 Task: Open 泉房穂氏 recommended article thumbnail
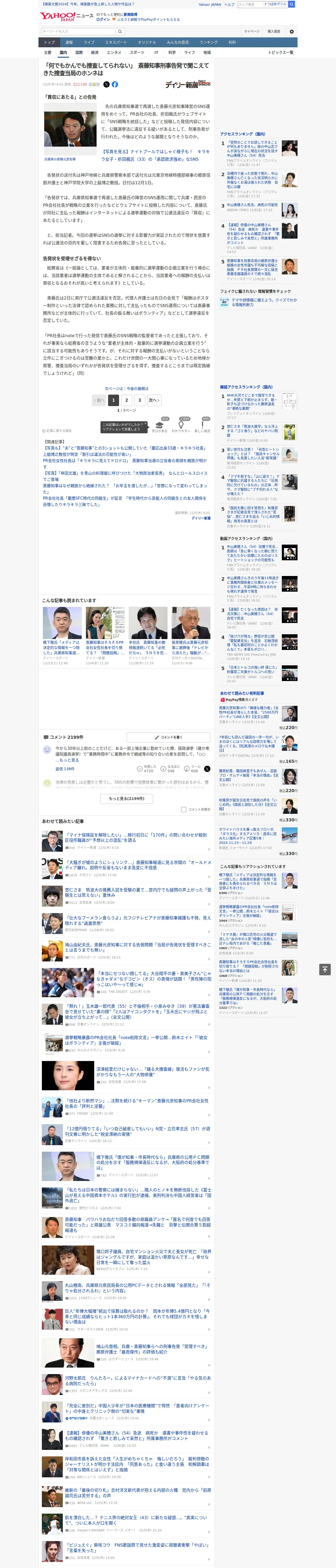click(x=191, y=623)
